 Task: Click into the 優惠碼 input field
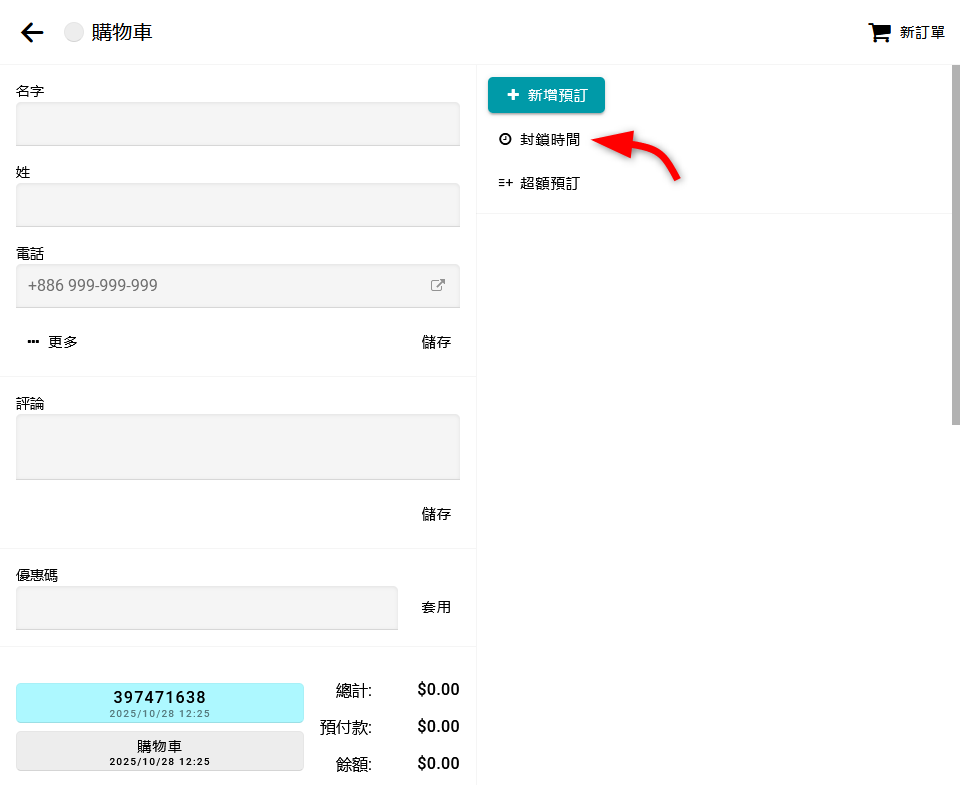207,608
